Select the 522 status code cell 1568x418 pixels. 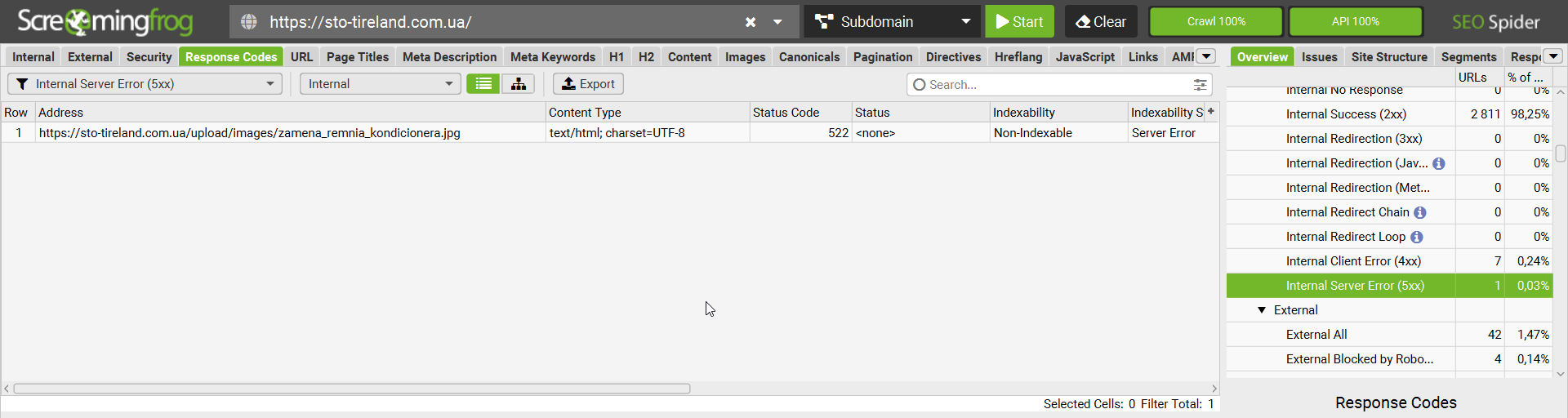(x=800, y=133)
